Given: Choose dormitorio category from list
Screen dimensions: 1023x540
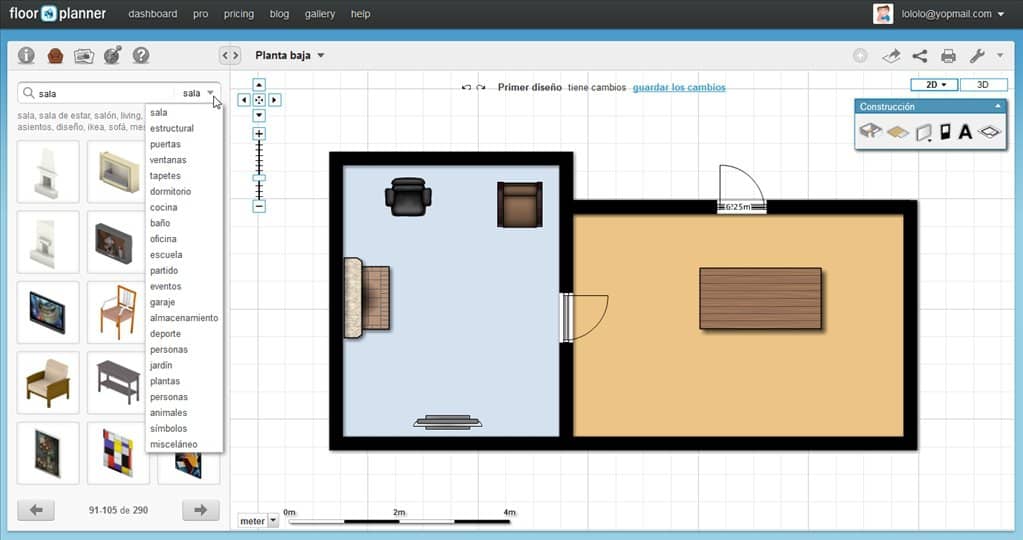Looking at the screenshot, I should [x=171, y=192].
